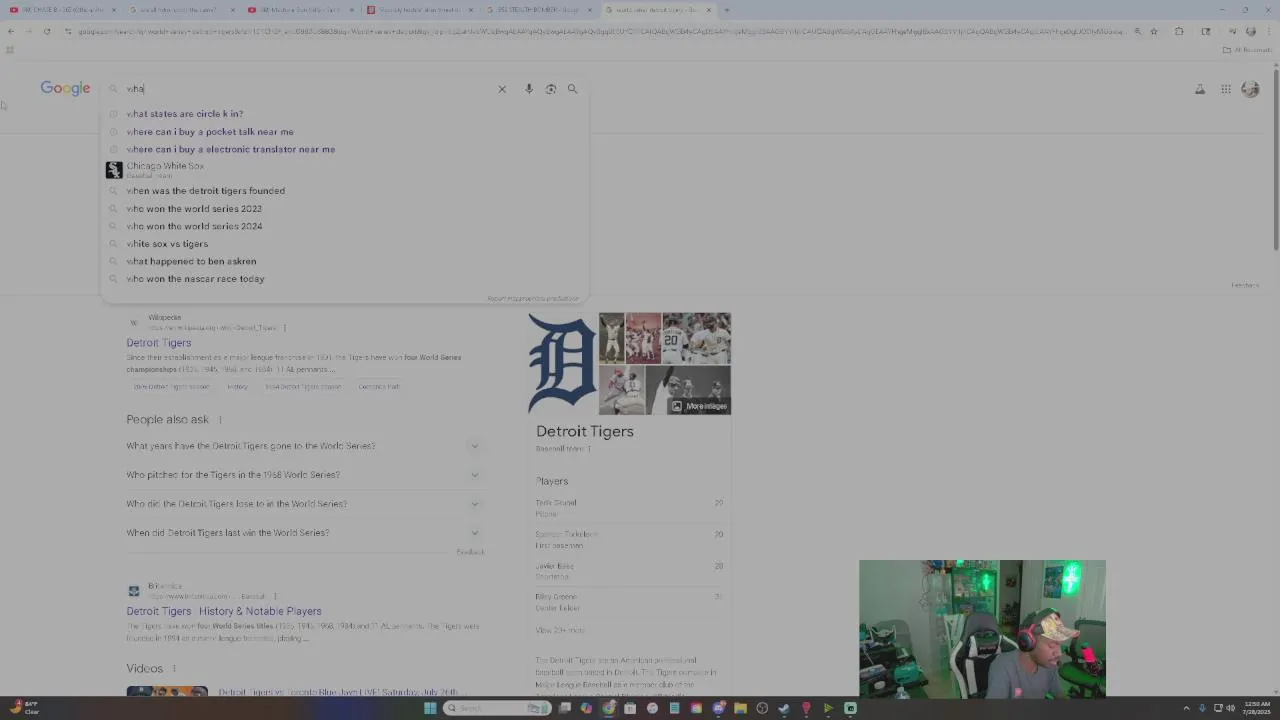Click the Google logo
Viewport: 1280px width, 720px height.
point(65,88)
